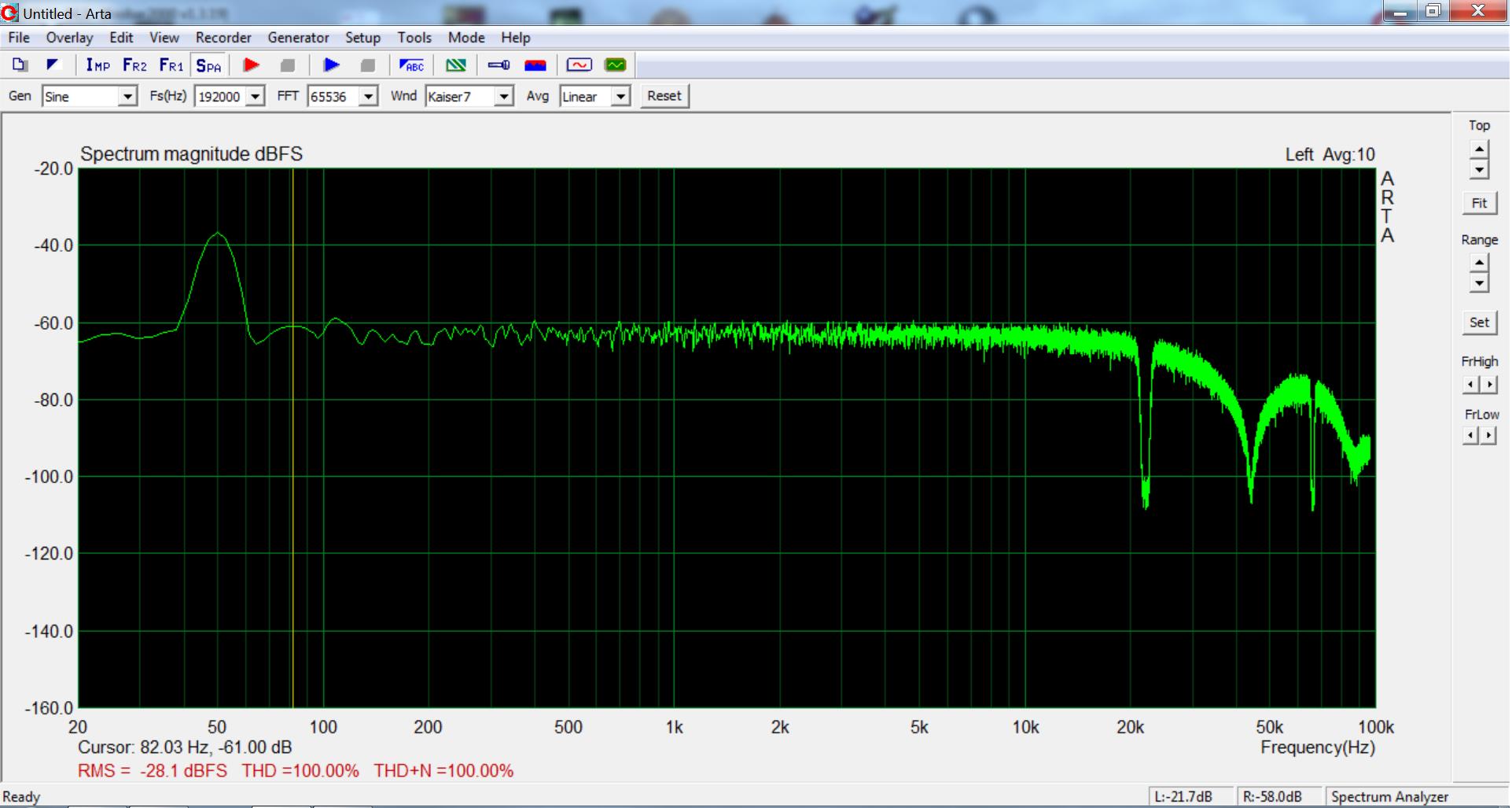The image size is (1512, 808).
Task: Click the Ready status text
Action: tap(21, 797)
